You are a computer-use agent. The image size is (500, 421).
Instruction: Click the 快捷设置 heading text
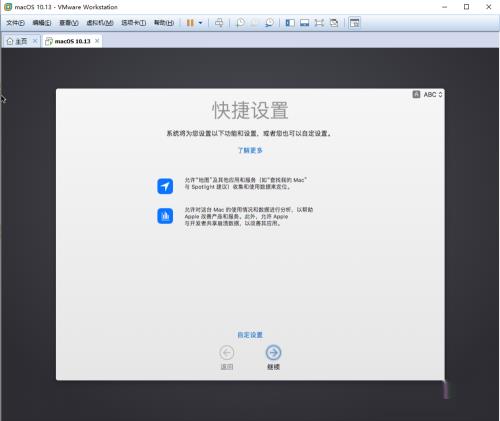click(x=250, y=110)
